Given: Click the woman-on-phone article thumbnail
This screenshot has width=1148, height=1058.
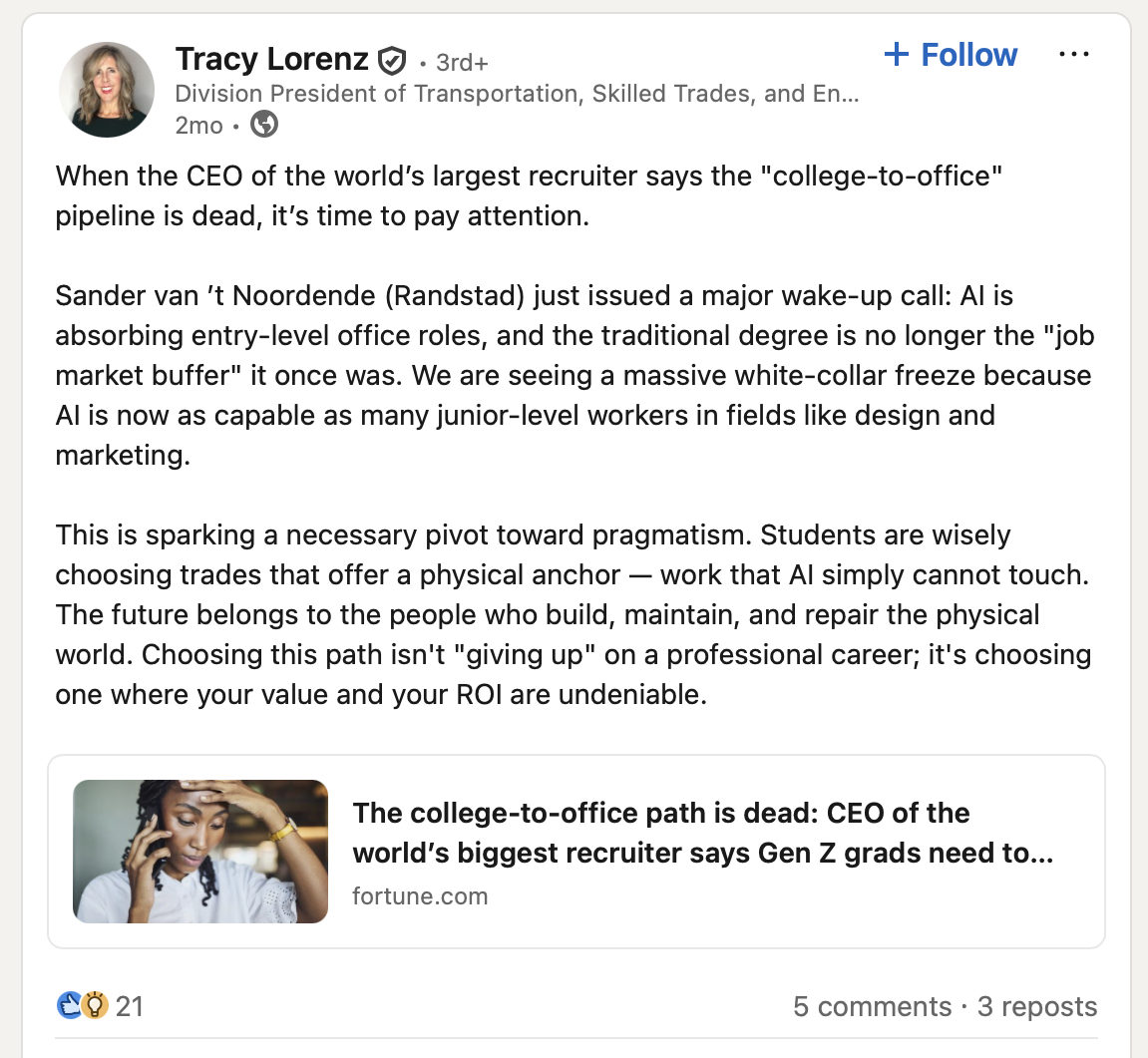Looking at the screenshot, I should 200,851.
